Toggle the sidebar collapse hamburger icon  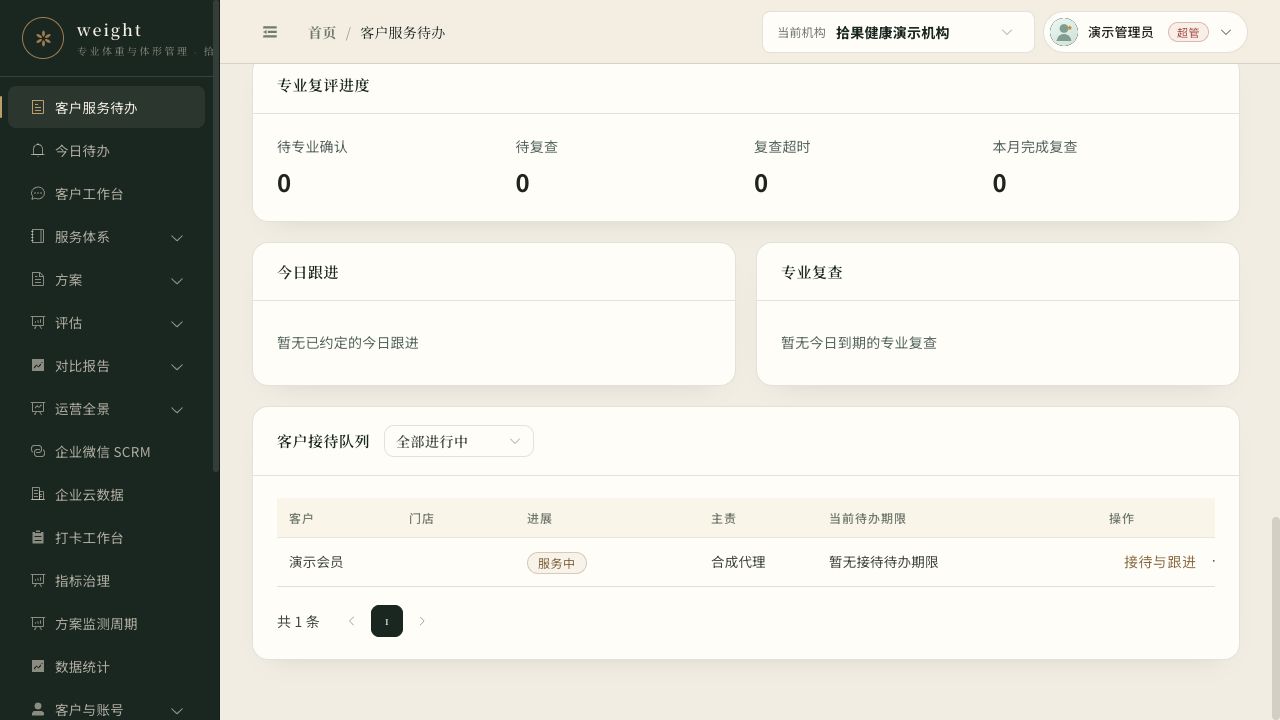270,32
